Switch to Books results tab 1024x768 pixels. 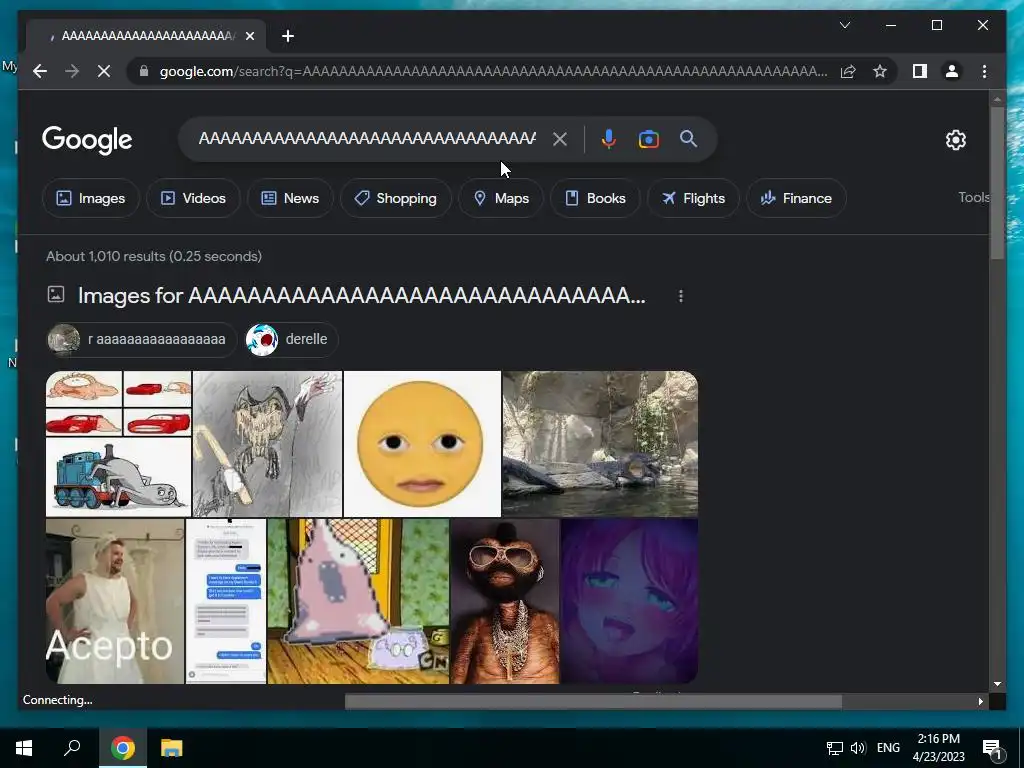point(595,198)
